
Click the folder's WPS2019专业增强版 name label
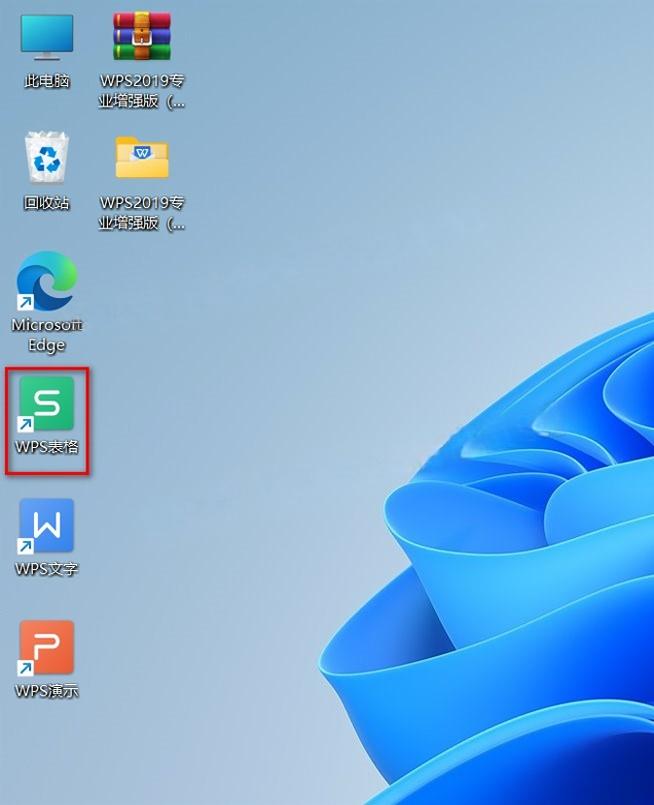(142, 212)
